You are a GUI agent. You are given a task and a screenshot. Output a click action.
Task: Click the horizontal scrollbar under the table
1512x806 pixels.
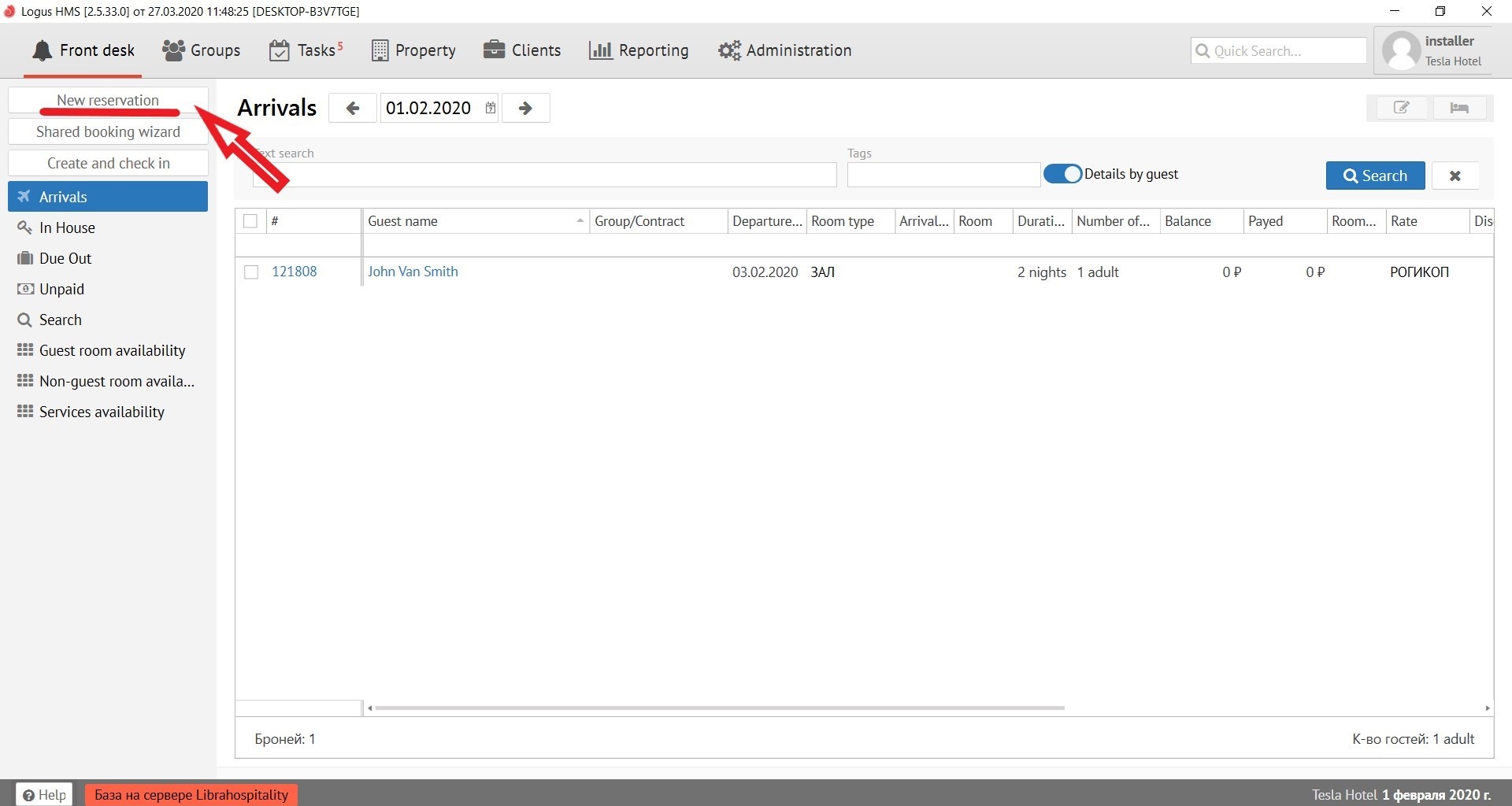coord(719,708)
